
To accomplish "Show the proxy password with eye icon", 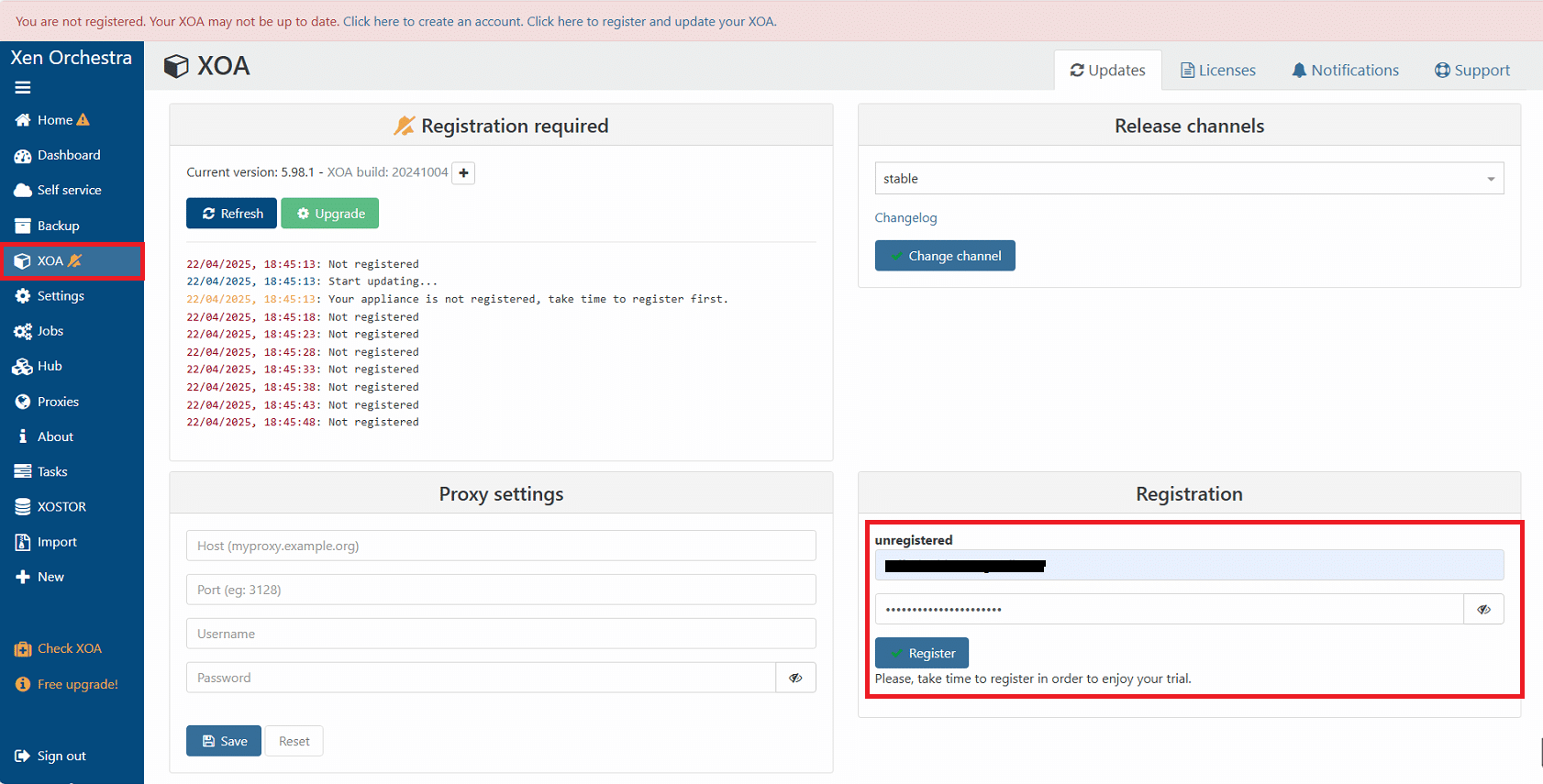I will (795, 678).
